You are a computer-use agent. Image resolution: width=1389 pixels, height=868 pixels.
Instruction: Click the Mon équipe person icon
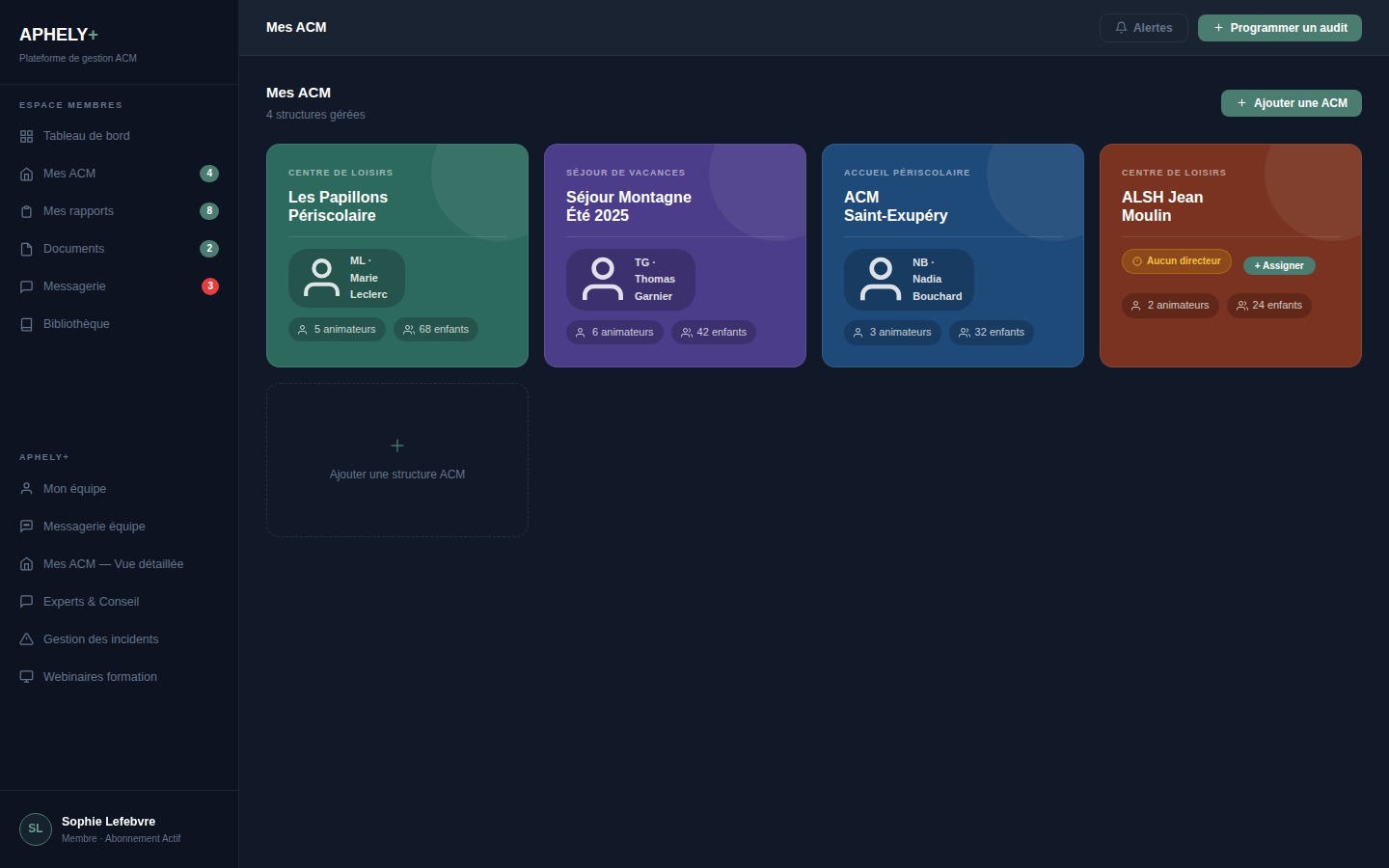pyautogui.click(x=26, y=489)
